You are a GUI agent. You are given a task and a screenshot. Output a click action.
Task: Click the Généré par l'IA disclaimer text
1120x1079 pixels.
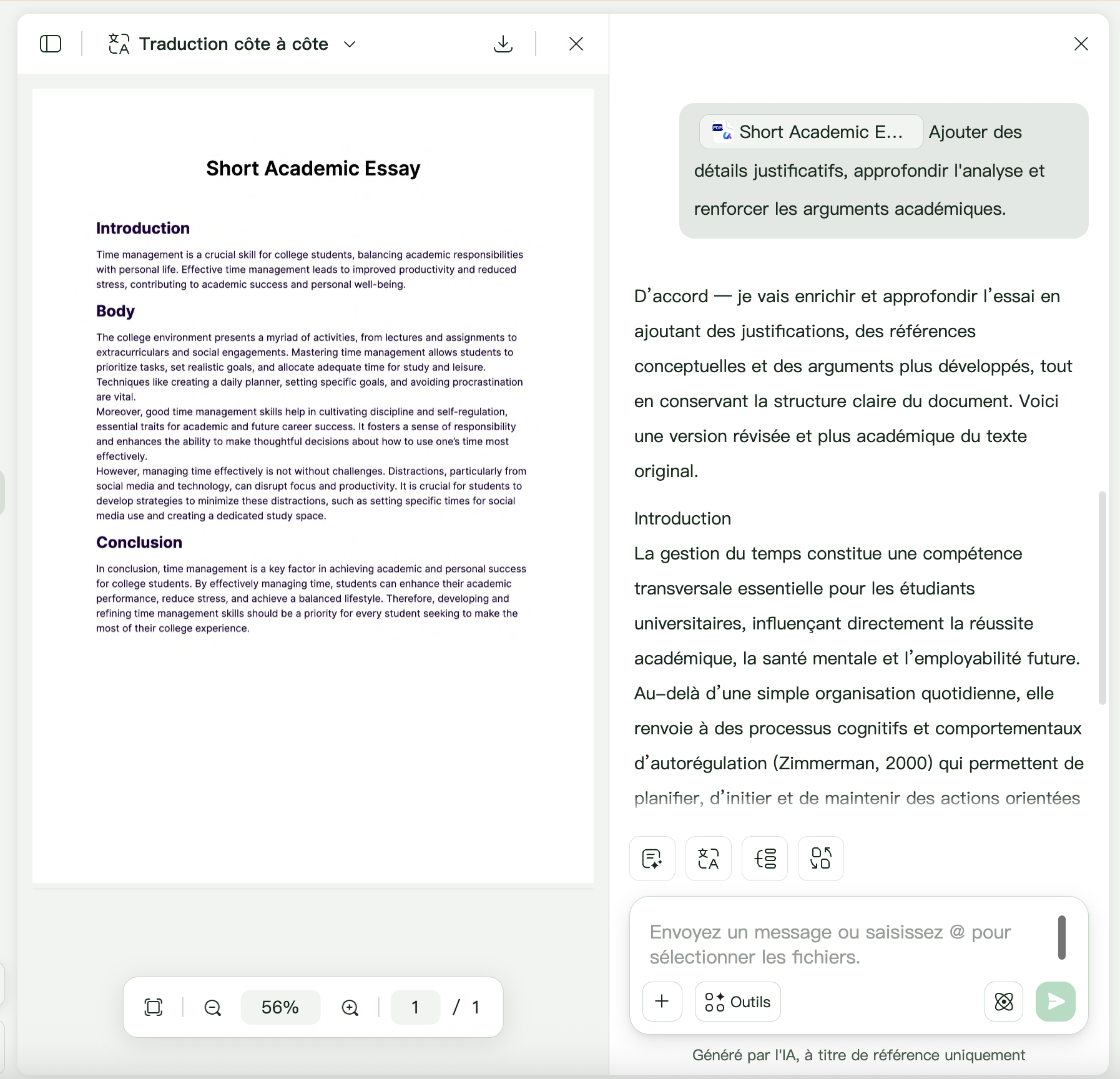(858, 1055)
